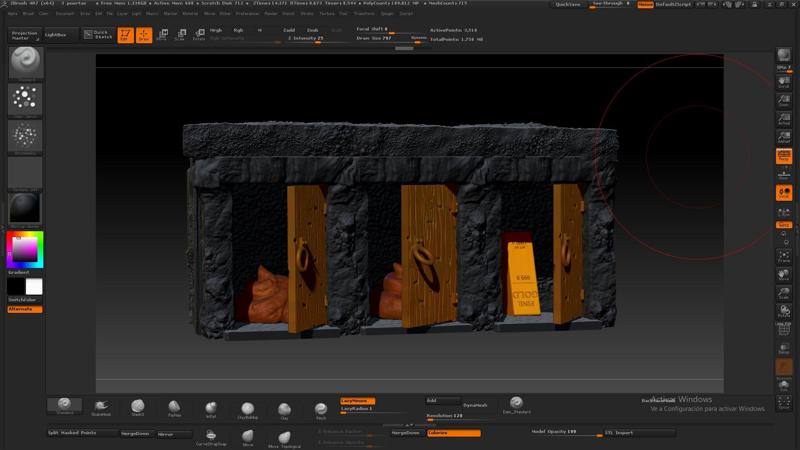The image size is (800, 450).
Task: Open the current brush thumbnail picker
Action: pyautogui.click(x=25, y=63)
